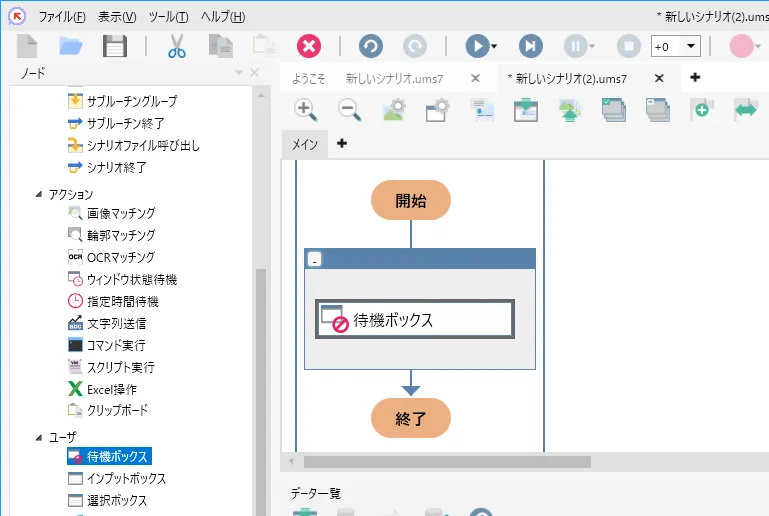This screenshot has height=516, width=769.
Task: Switch to the ようこそ tab
Action: point(309,78)
